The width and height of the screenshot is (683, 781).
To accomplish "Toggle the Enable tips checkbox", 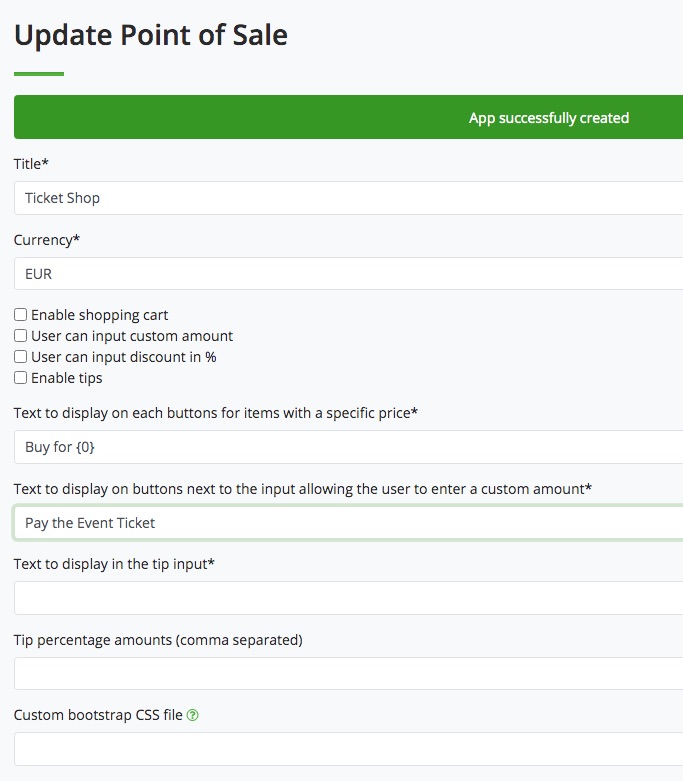I will 20,378.
